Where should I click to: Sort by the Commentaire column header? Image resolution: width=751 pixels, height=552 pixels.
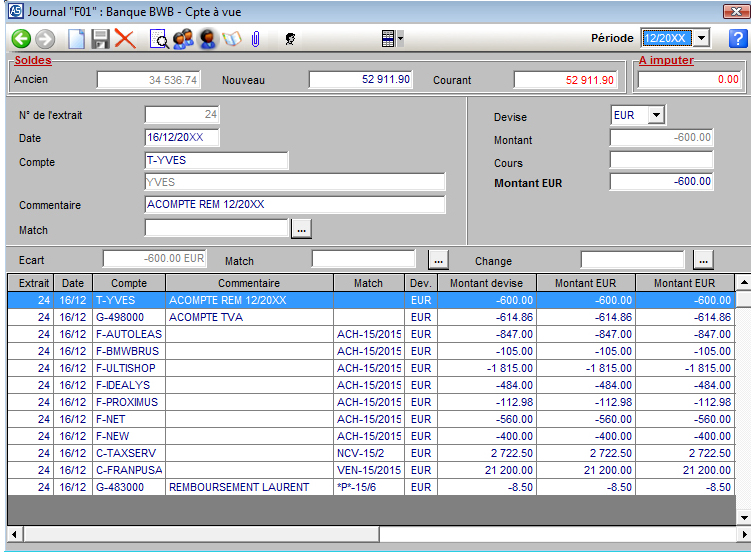[x=249, y=283]
